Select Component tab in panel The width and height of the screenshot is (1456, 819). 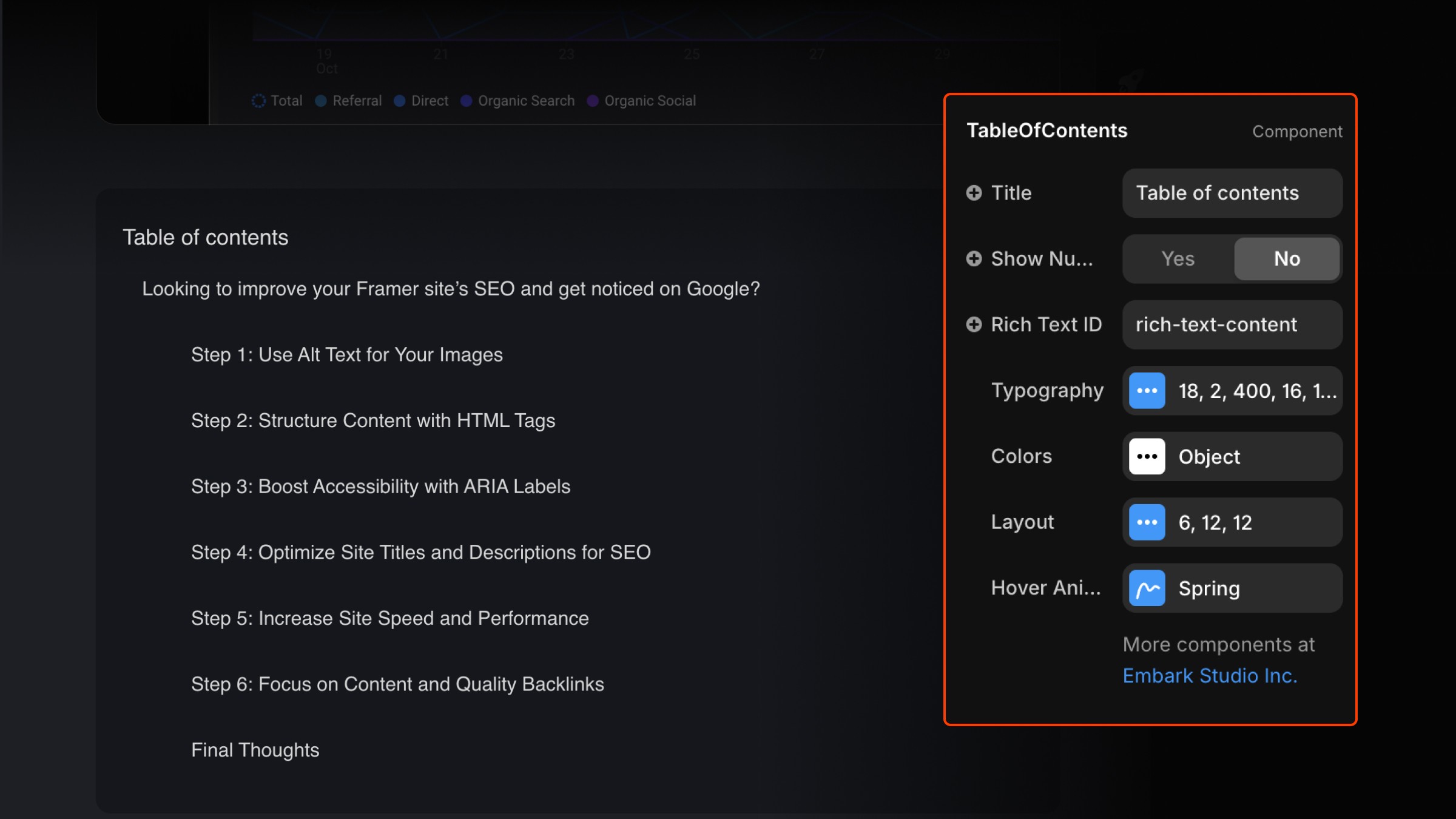[x=1298, y=131]
